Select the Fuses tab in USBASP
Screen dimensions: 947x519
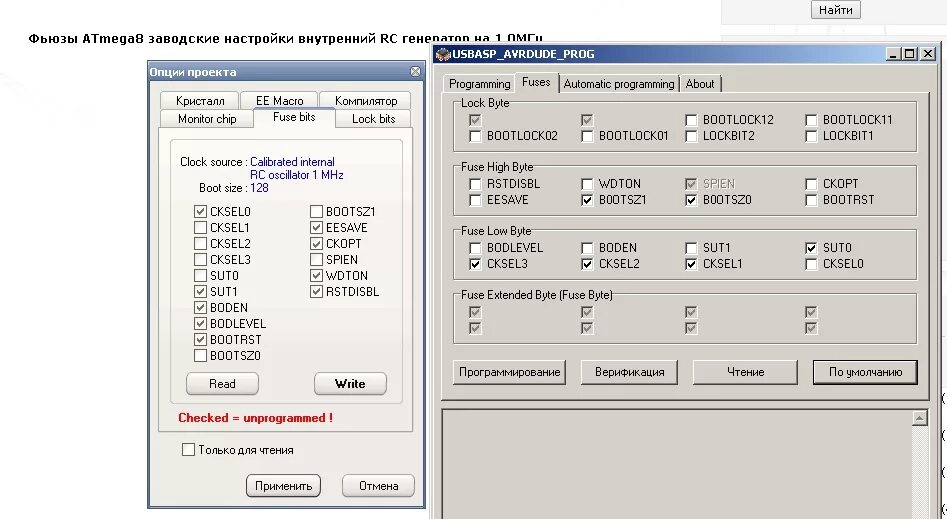click(536, 82)
